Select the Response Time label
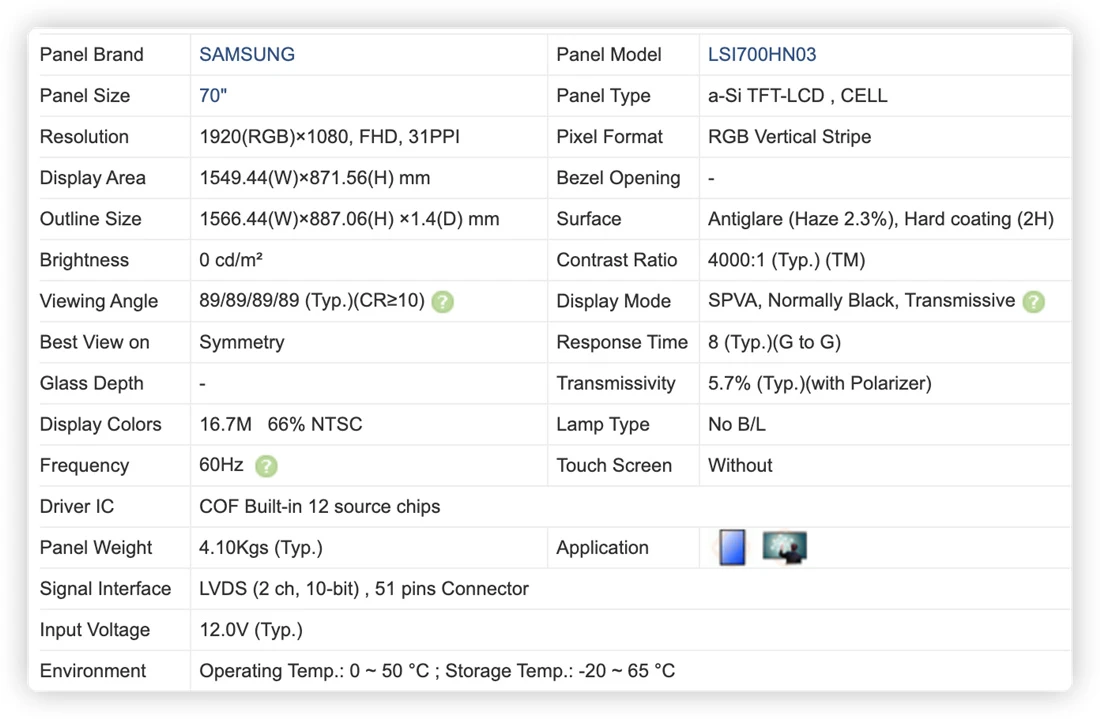The height and width of the screenshot is (719, 1100). (622, 342)
